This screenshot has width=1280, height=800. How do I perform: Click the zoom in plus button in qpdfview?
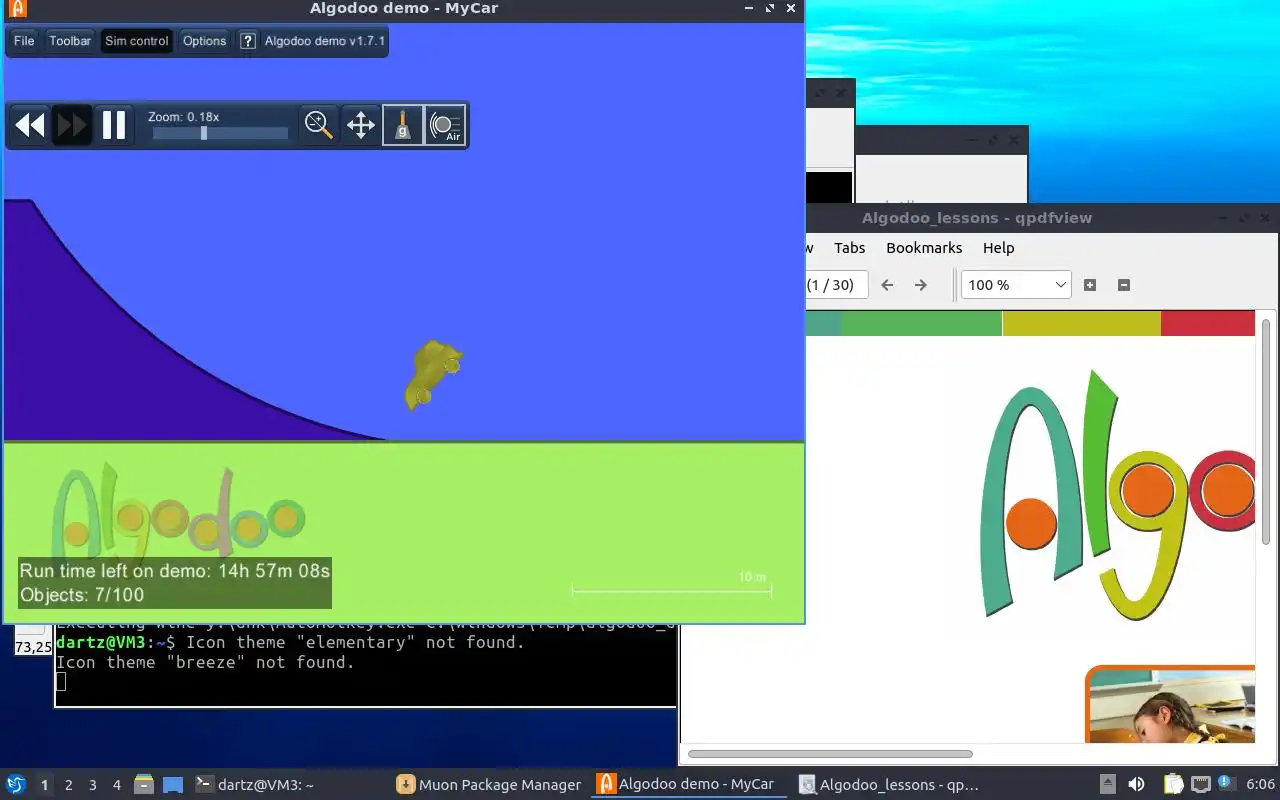point(1090,285)
